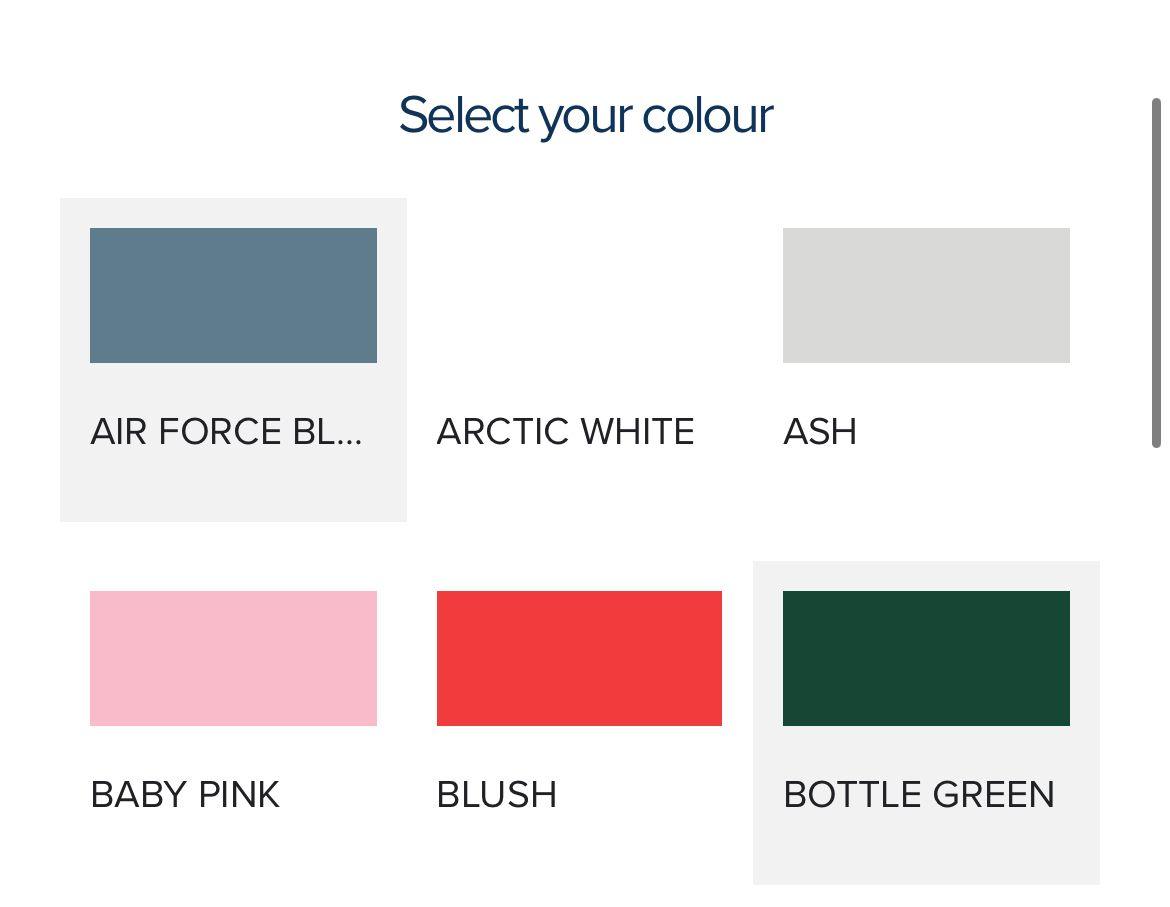Click the 'ARCTIC WHITE' text label
1170x907 pixels.
(x=565, y=432)
